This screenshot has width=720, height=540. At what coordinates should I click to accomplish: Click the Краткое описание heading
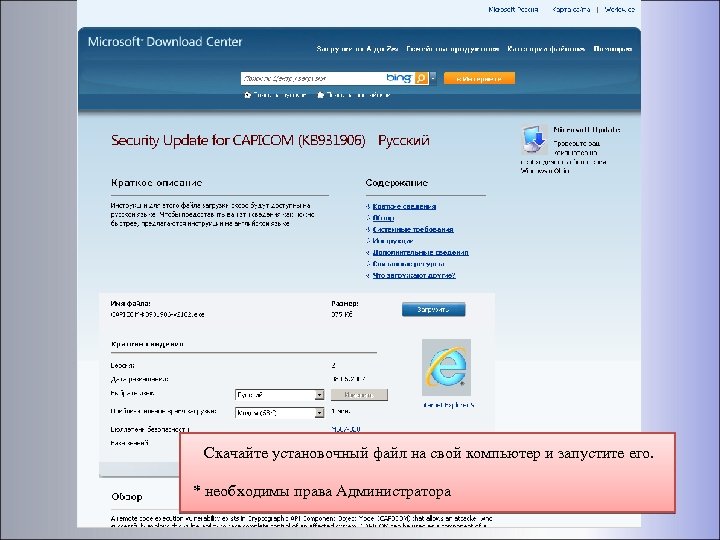point(156,183)
